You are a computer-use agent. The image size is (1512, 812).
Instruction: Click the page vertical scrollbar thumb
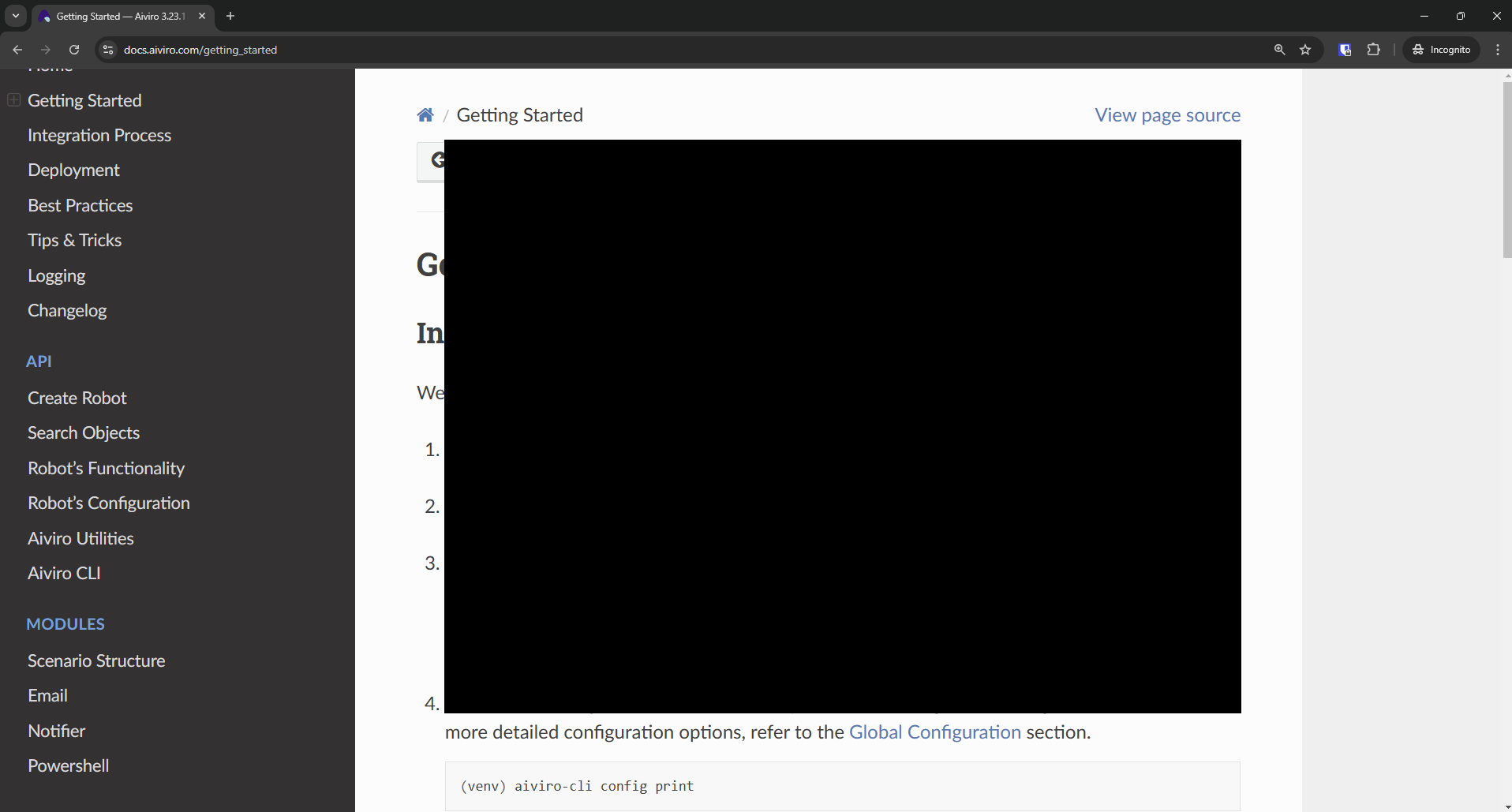[x=1506, y=170]
